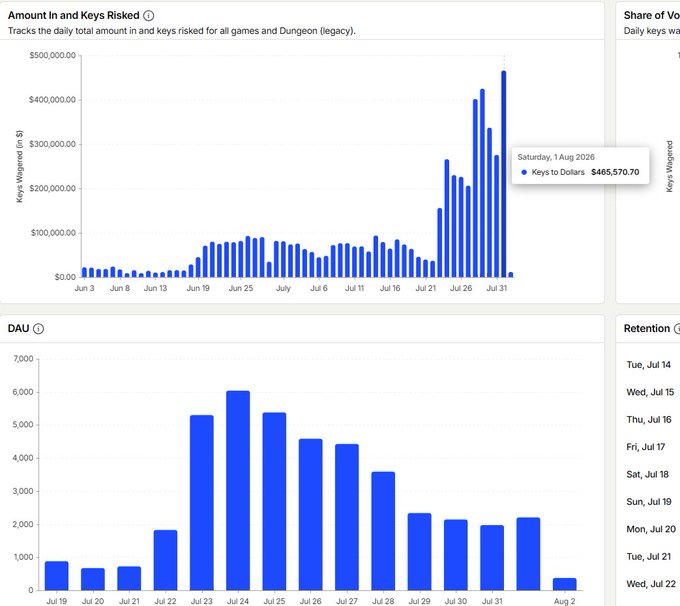
Task: Click the DAU bar for Jul 27
Action: (x=347, y=517)
